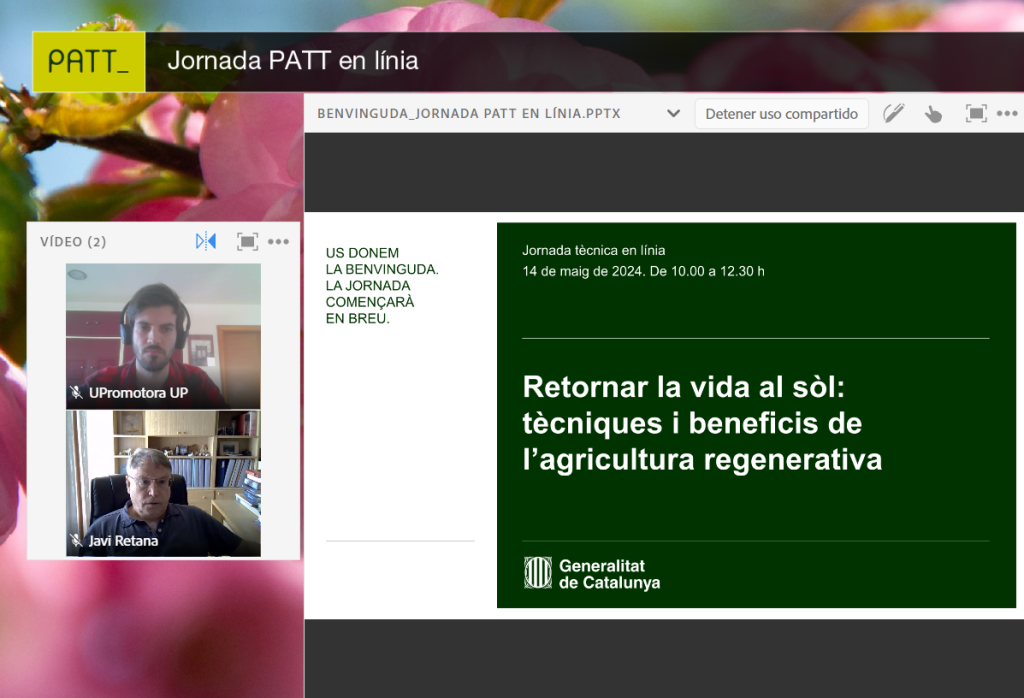Click the PATT_ yellow logo
This screenshot has height=698, width=1024.
(x=89, y=61)
